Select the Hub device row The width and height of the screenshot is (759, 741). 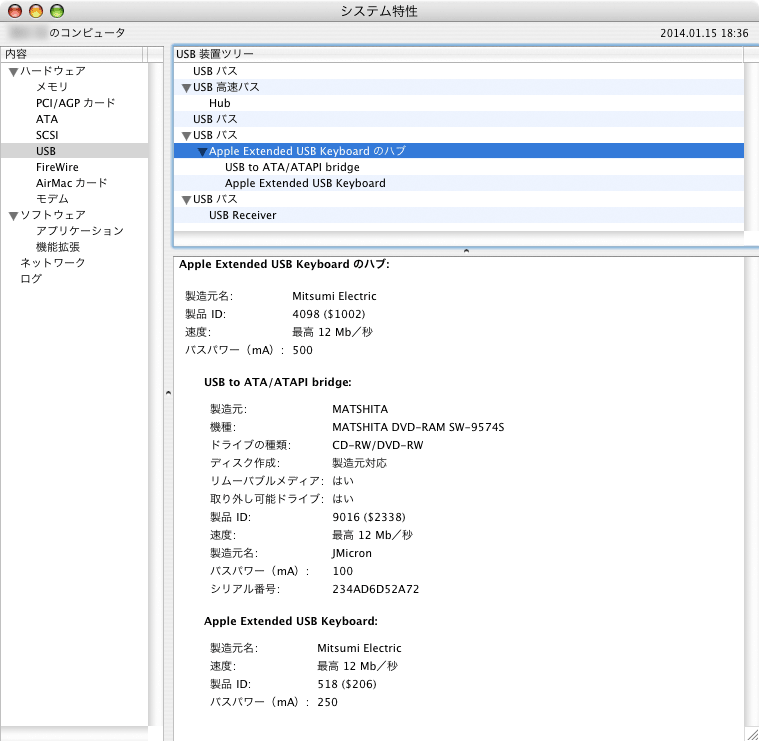click(x=458, y=103)
